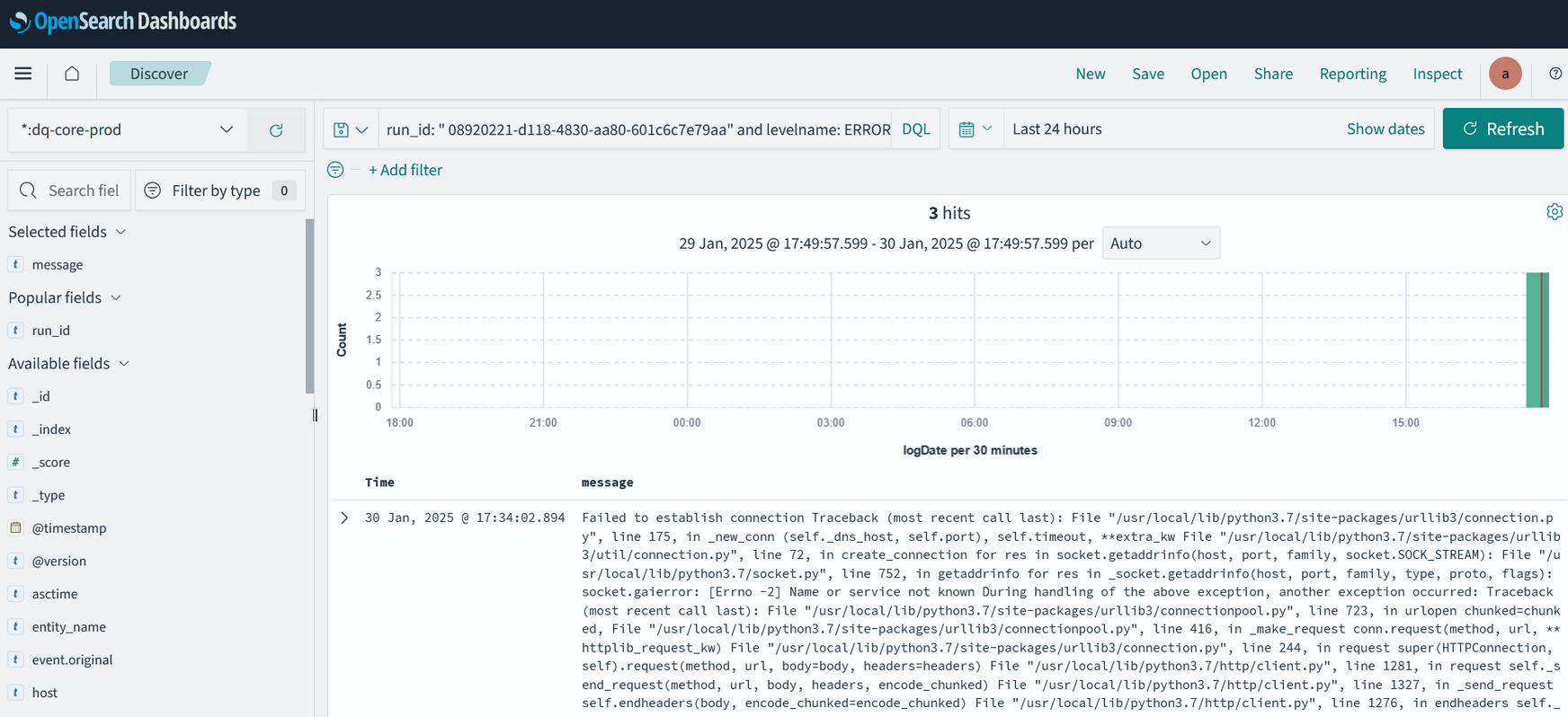Open chart settings gear icon
Screen dimensions: 1568x717
[x=1554, y=212]
